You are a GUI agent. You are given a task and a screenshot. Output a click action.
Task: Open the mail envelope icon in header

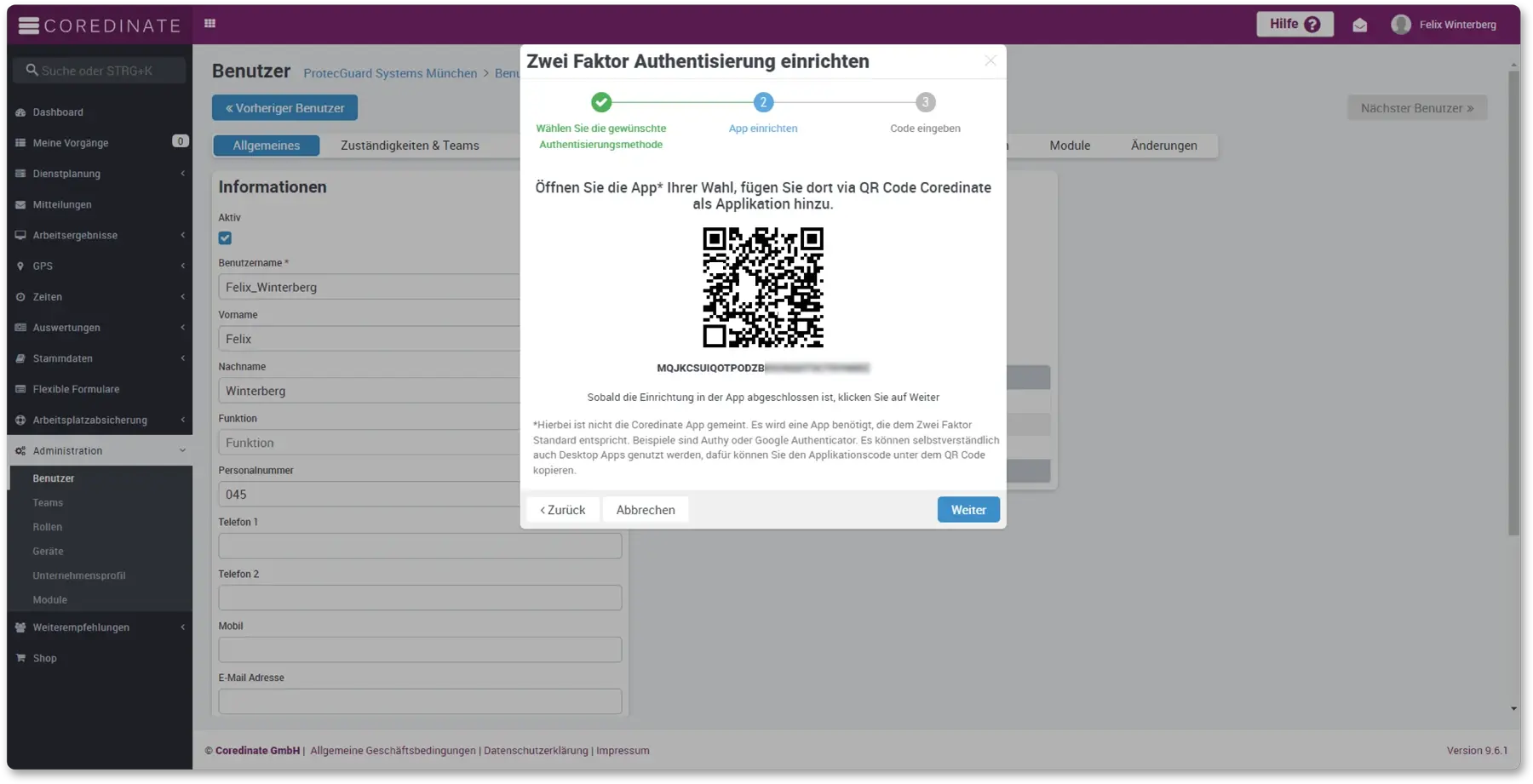pyautogui.click(x=1359, y=25)
